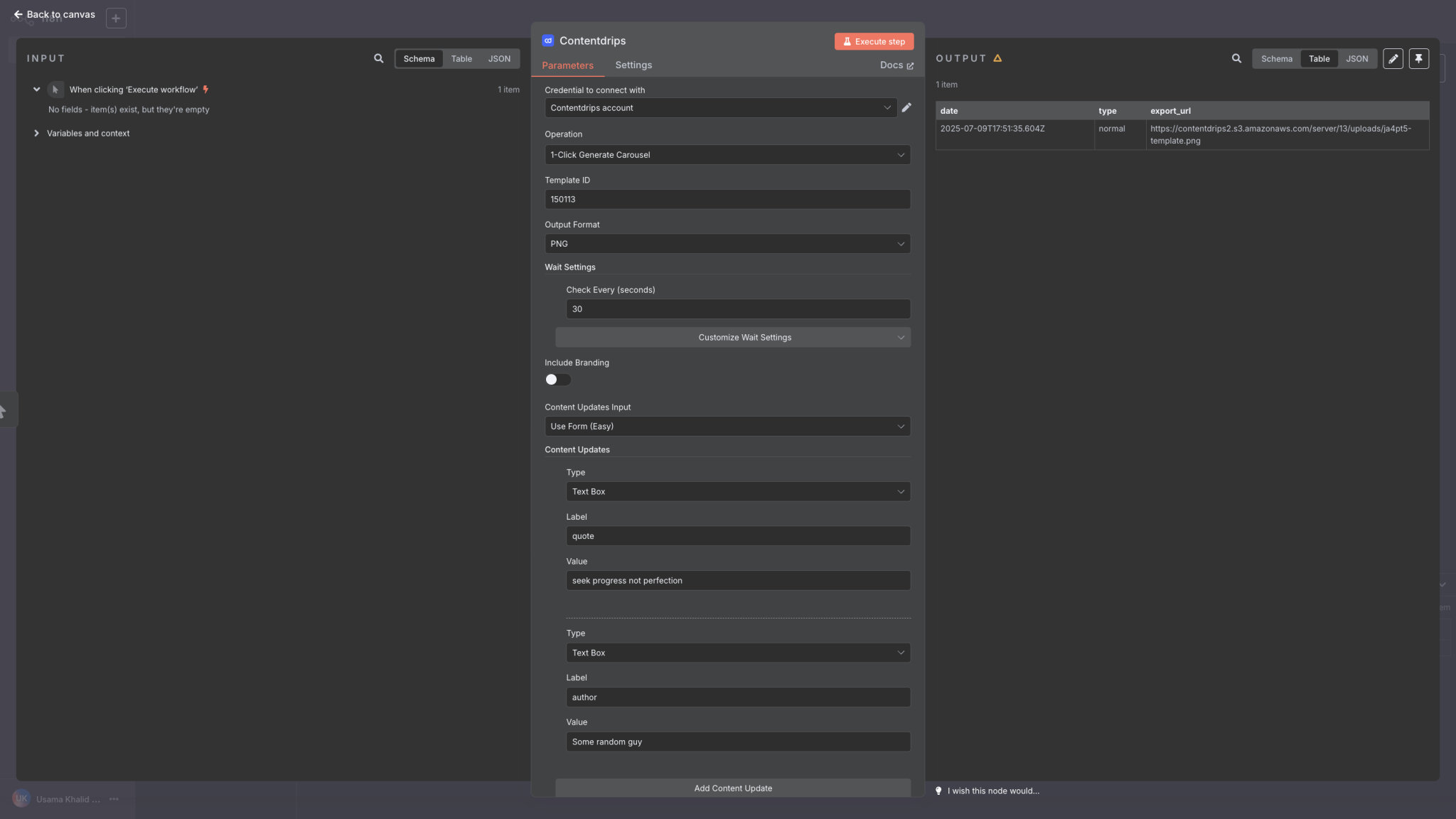Click the Contentdrips logo icon in node header
Viewport: 1456px width, 819px height.
coord(547,41)
